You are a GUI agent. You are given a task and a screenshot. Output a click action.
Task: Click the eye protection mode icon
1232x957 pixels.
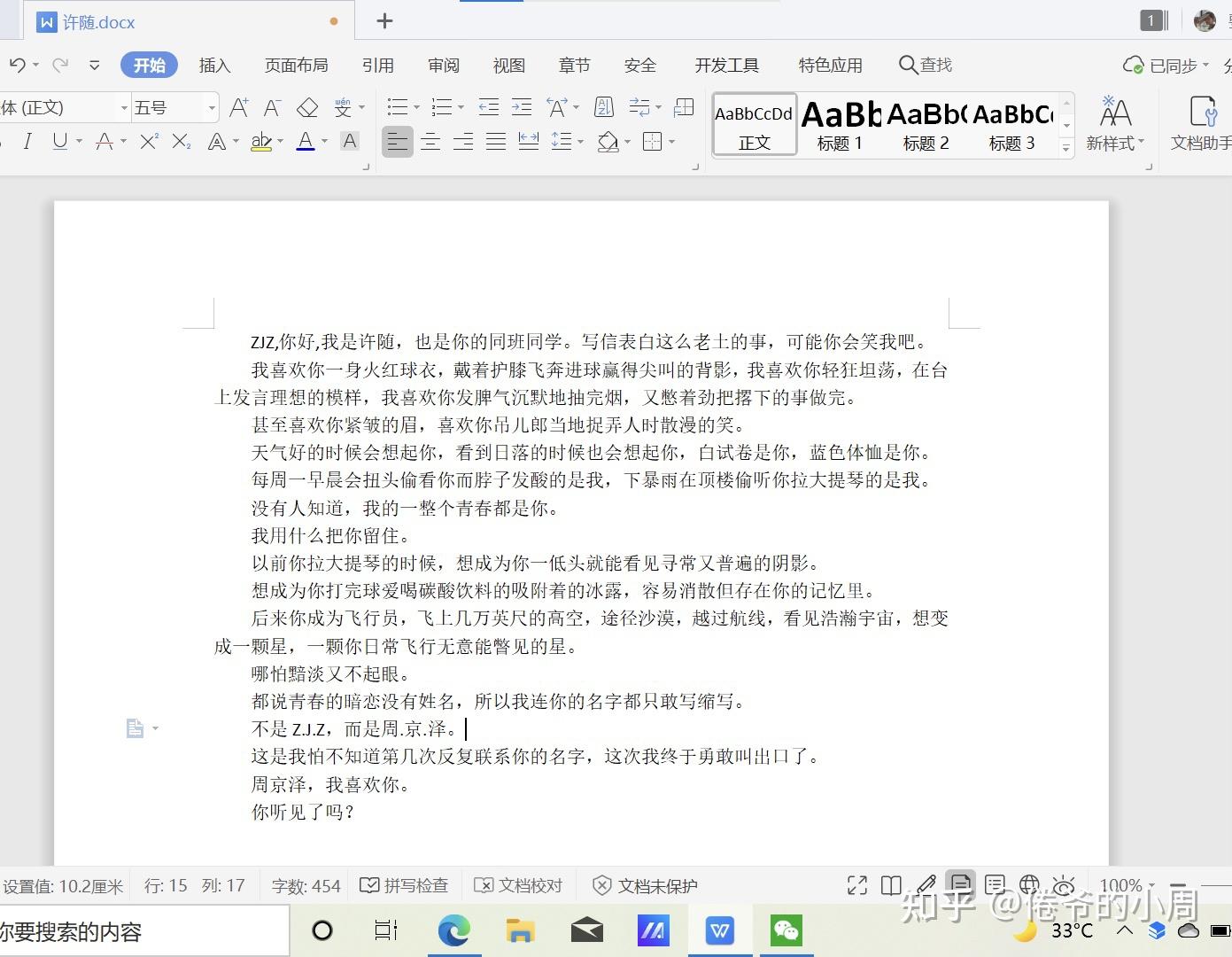click(x=1064, y=885)
